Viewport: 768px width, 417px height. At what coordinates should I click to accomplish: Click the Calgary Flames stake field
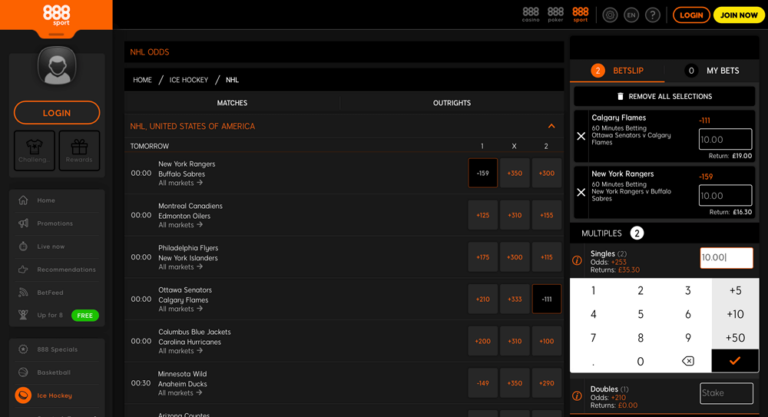(725, 140)
